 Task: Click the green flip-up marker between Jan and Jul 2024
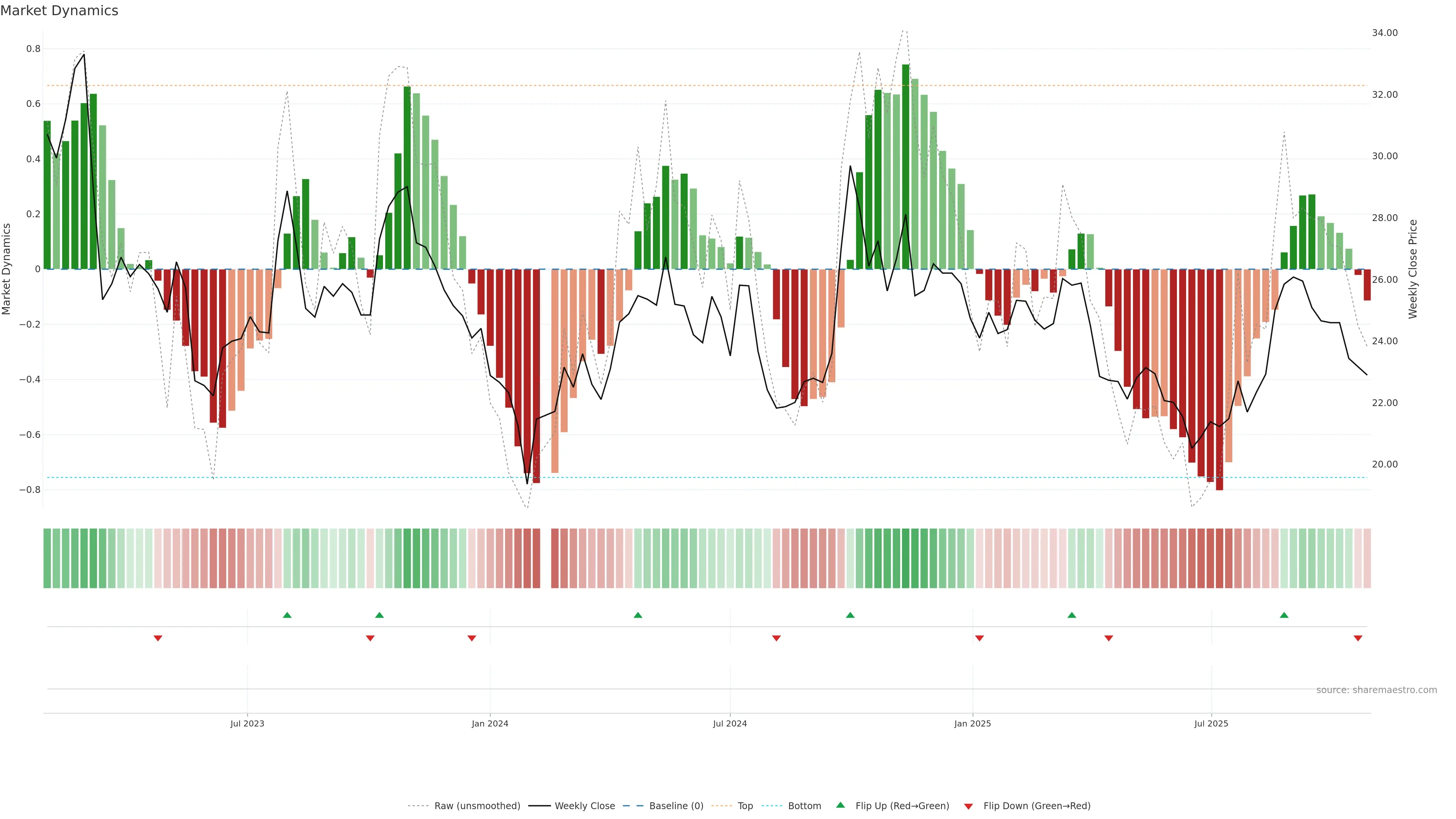pyautogui.click(x=638, y=615)
